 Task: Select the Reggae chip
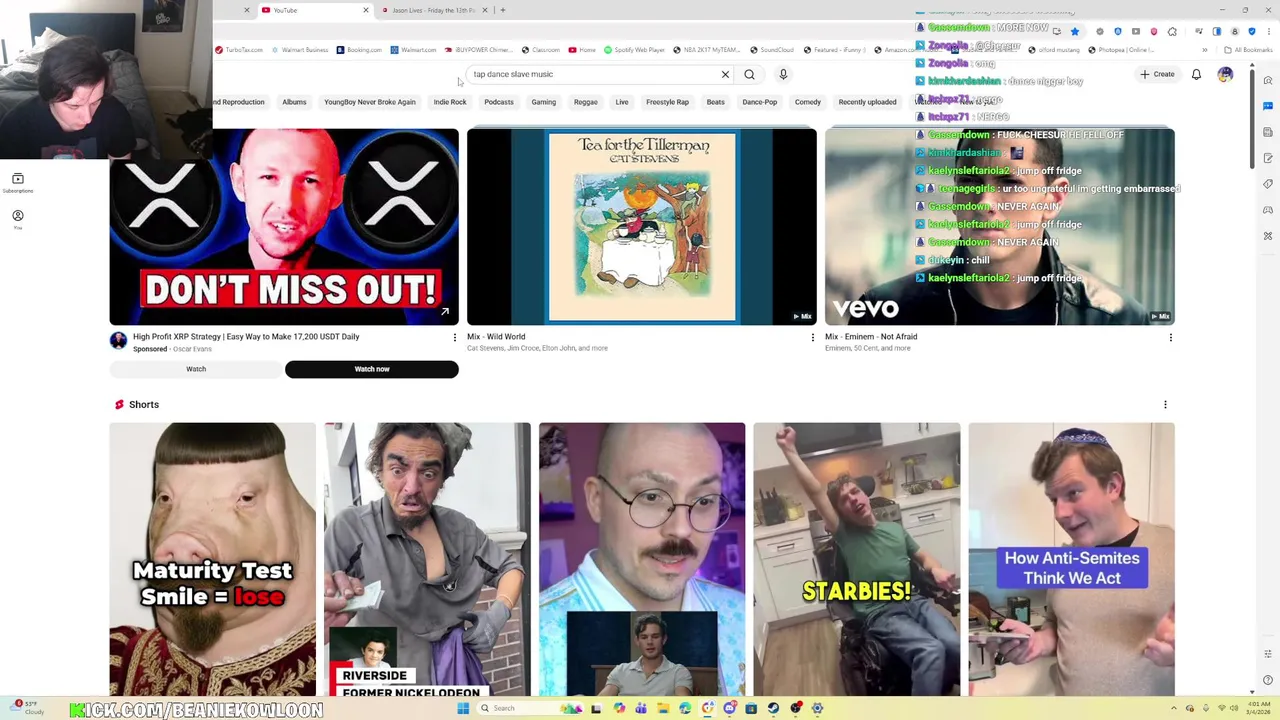586,102
